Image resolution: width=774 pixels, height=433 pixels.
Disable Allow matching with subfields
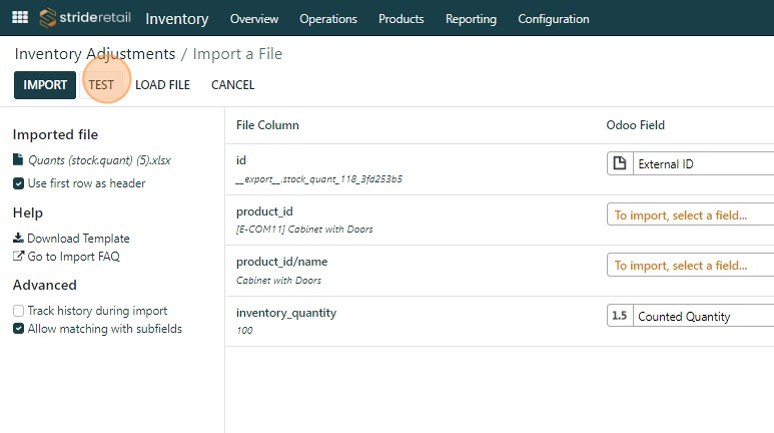click(19, 328)
